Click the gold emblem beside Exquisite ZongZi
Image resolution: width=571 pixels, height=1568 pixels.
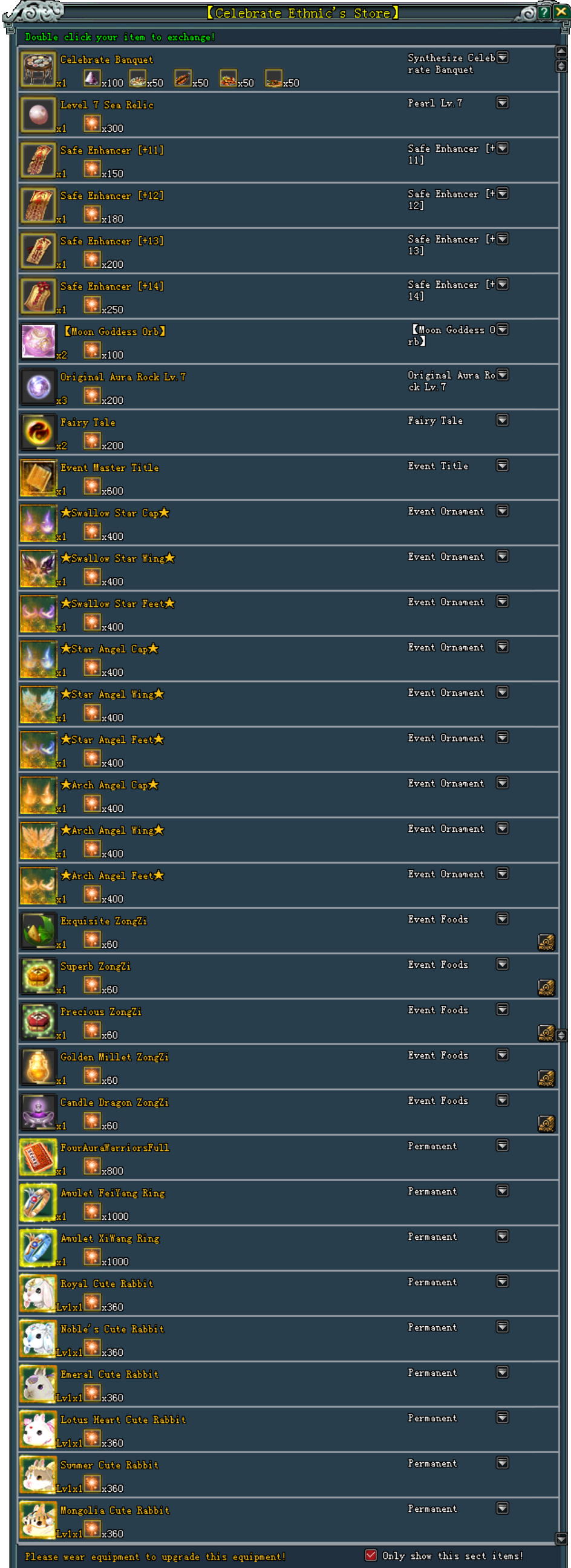[546, 942]
